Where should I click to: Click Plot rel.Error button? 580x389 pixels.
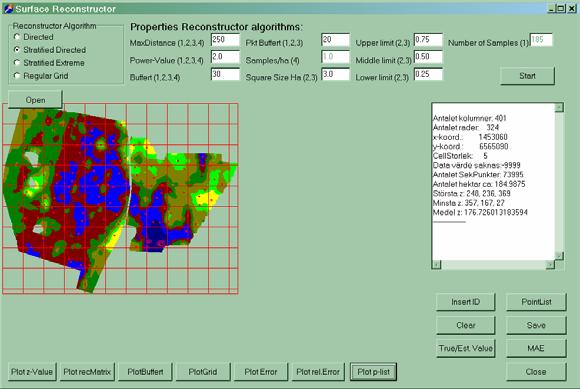pos(318,372)
